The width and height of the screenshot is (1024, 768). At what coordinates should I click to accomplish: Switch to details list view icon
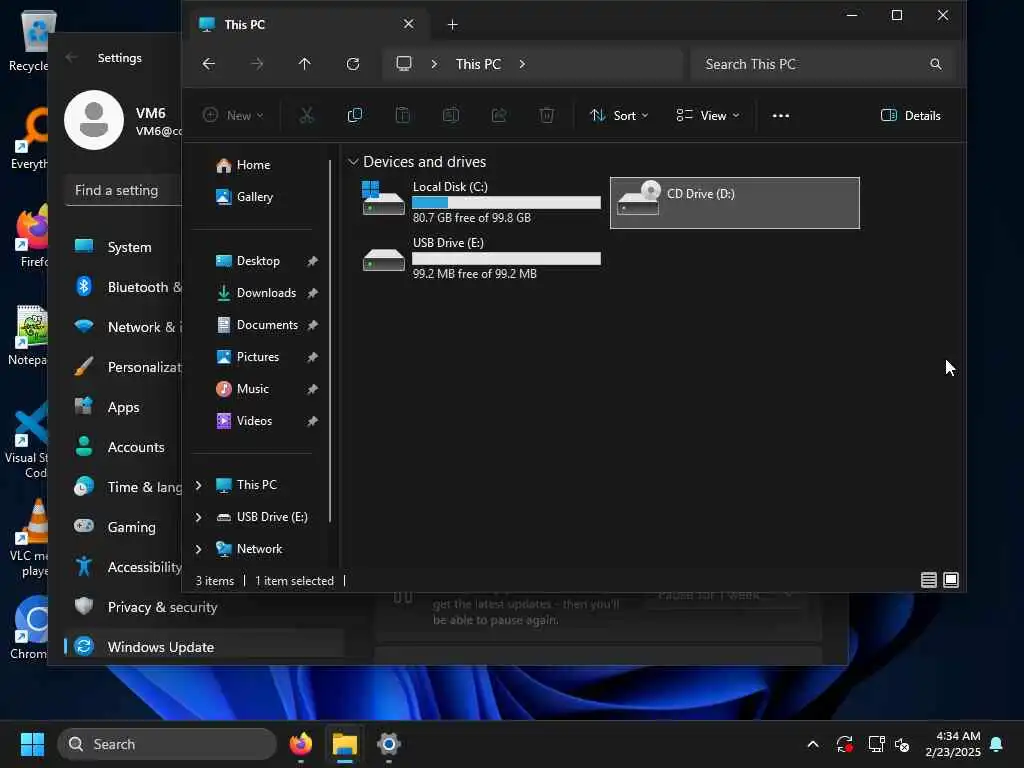click(x=929, y=580)
